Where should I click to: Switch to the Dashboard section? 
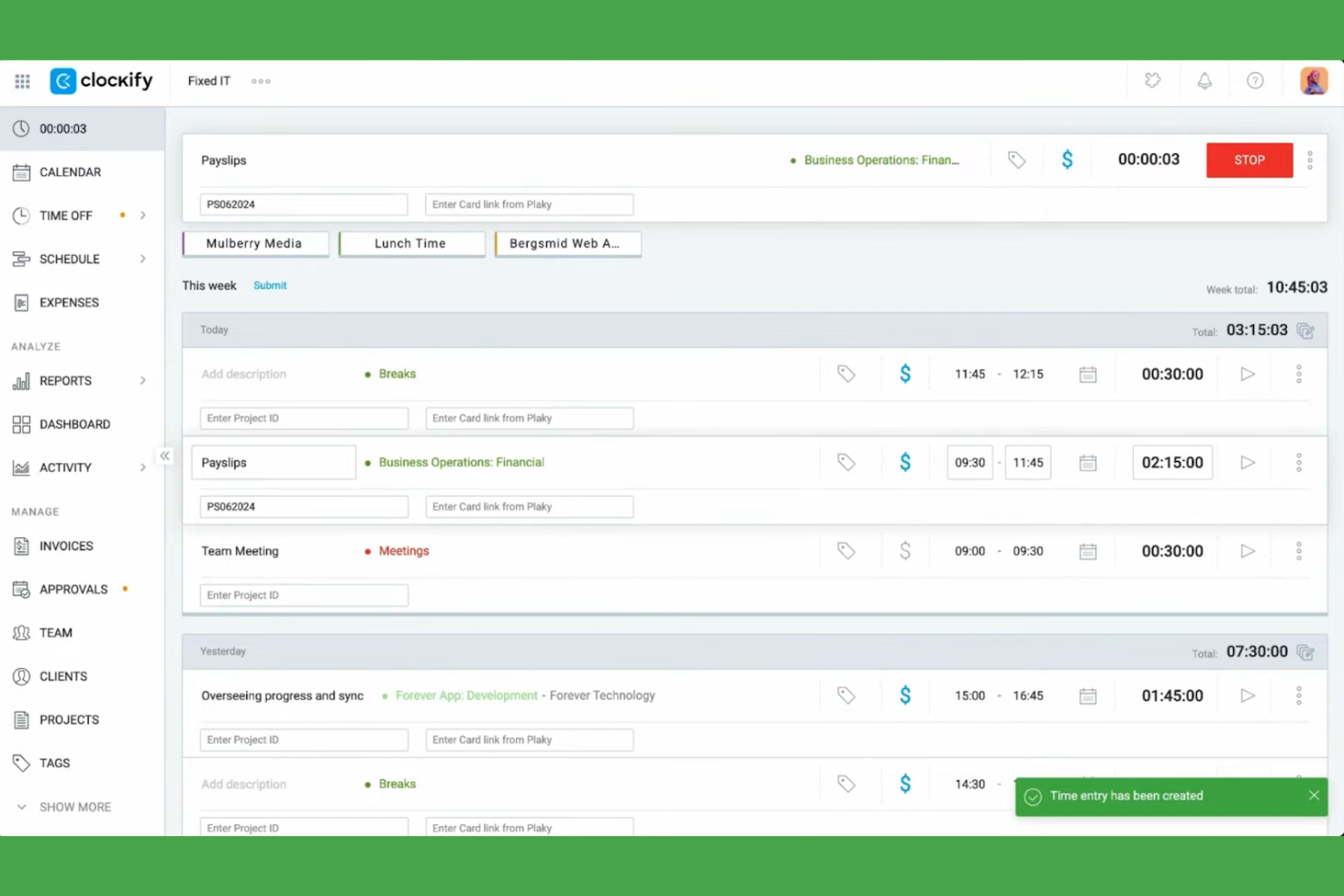[x=74, y=424]
